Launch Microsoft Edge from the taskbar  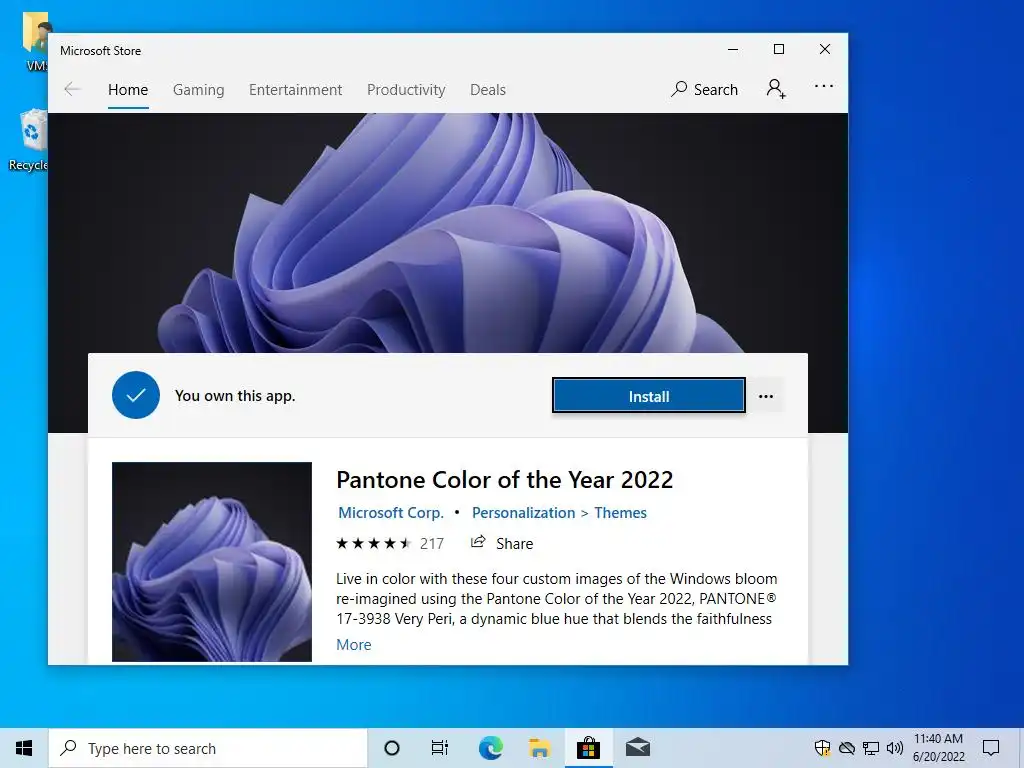[x=490, y=748]
